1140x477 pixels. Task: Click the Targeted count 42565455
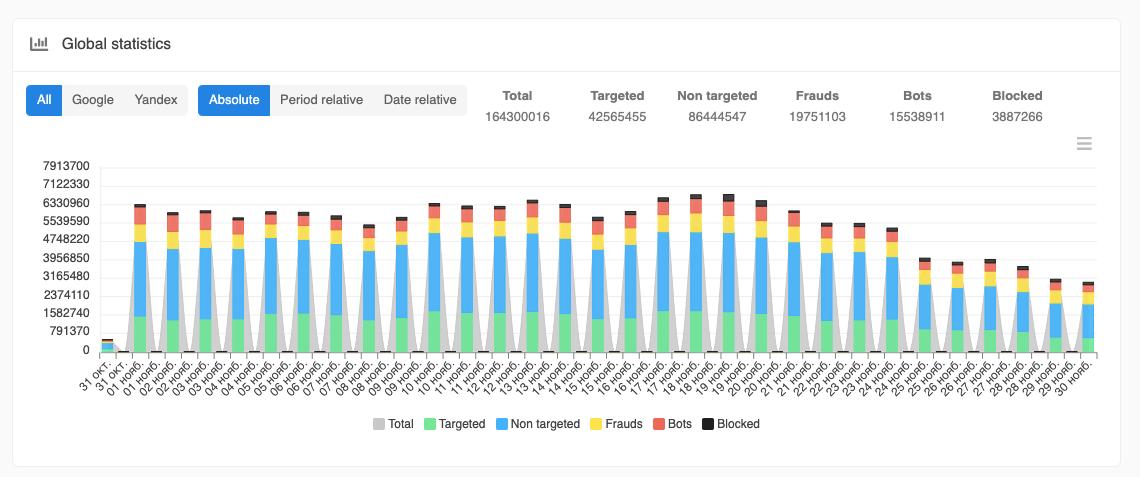pos(617,117)
